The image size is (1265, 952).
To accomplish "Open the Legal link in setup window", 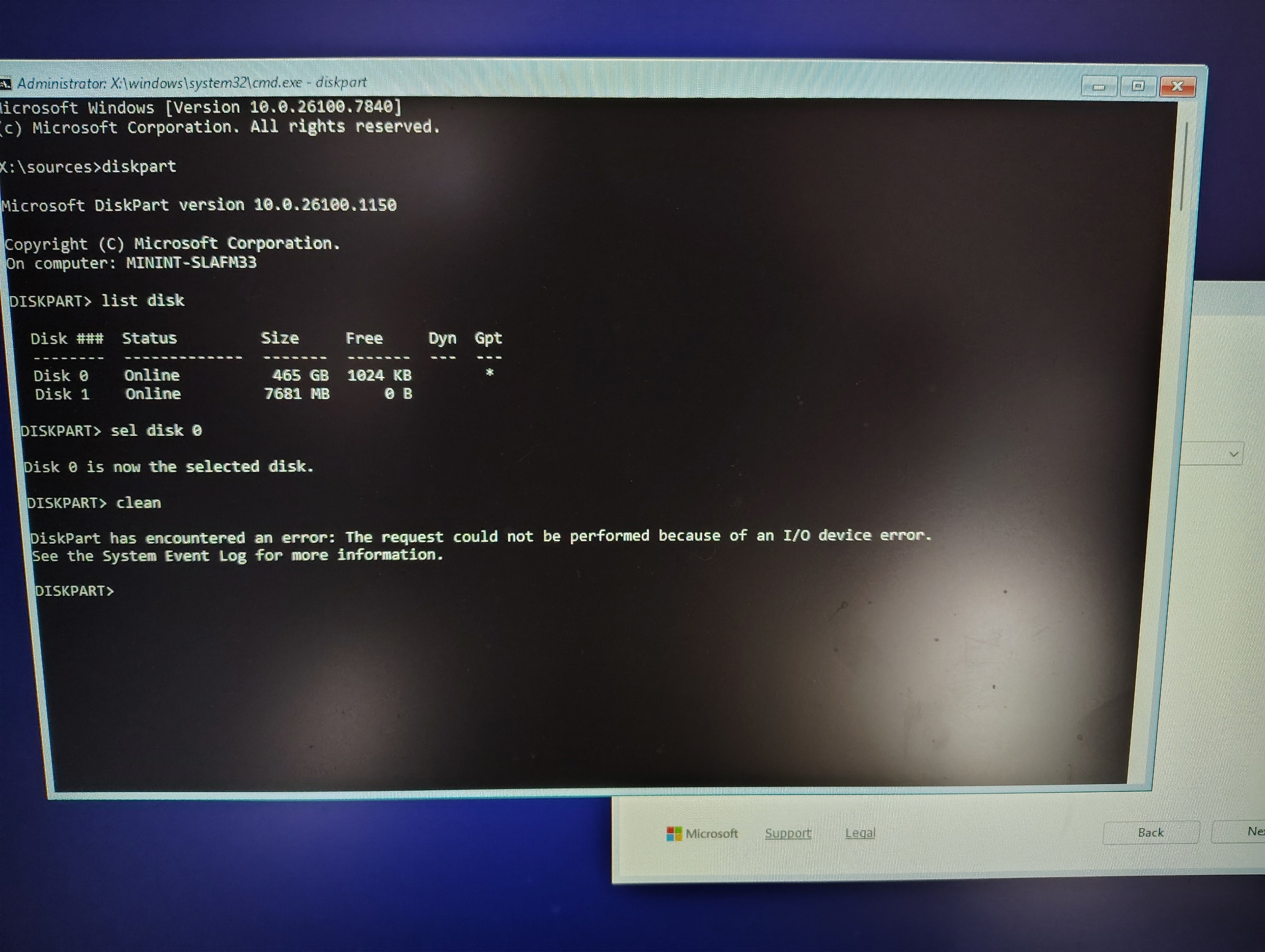I will click(860, 832).
